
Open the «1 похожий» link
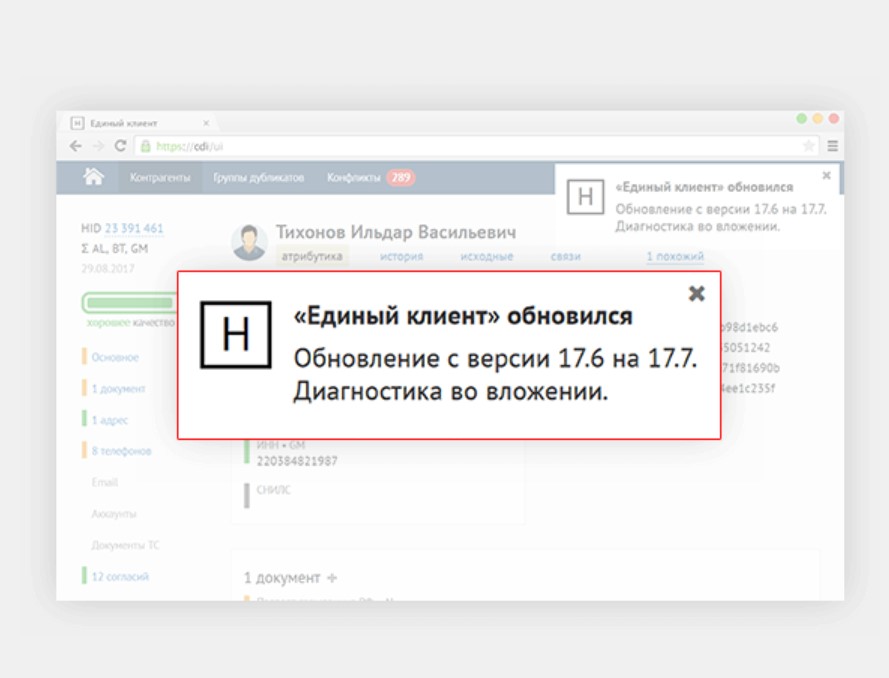[670, 255]
